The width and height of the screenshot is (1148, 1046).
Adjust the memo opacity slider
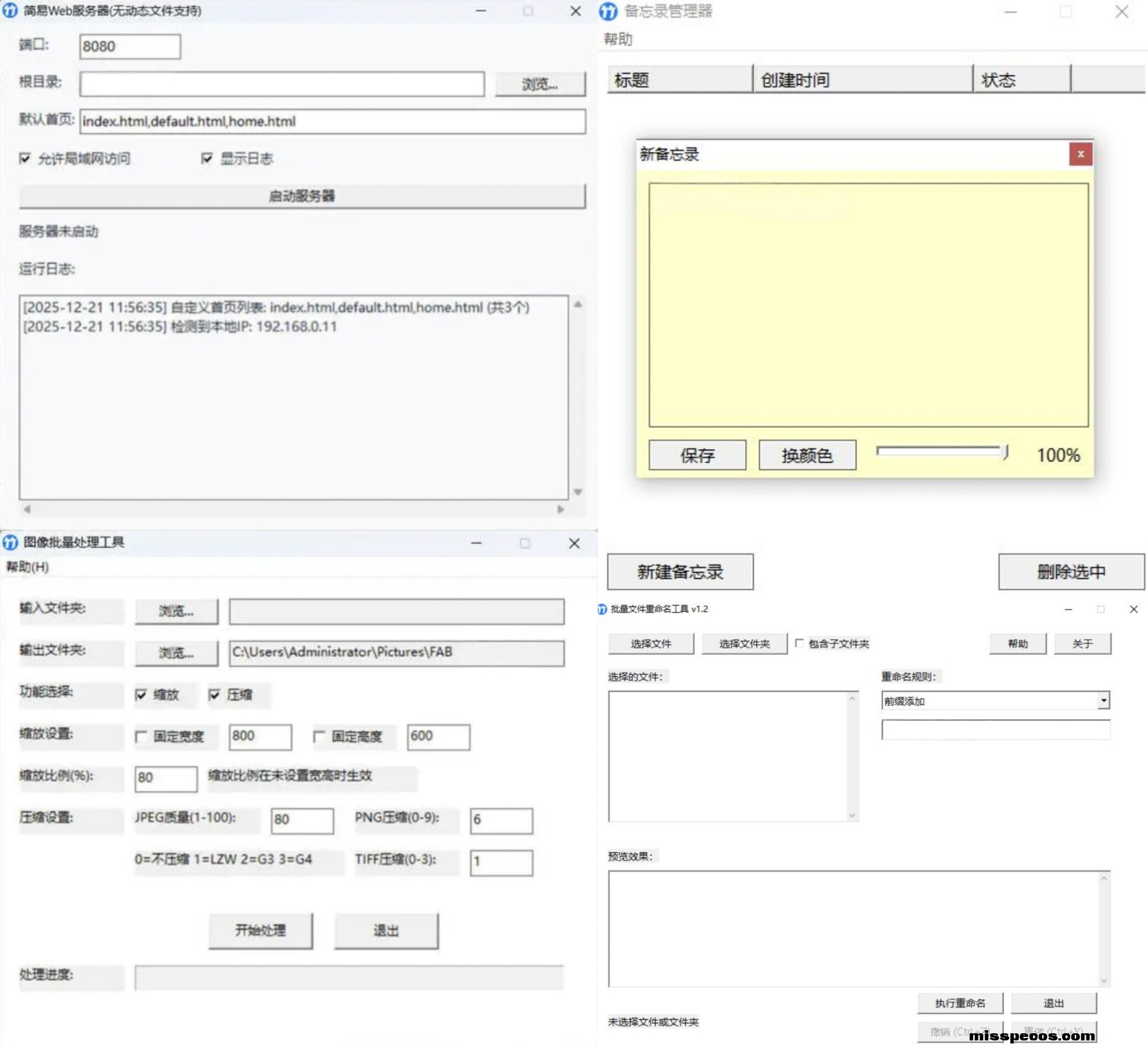pos(1005,452)
